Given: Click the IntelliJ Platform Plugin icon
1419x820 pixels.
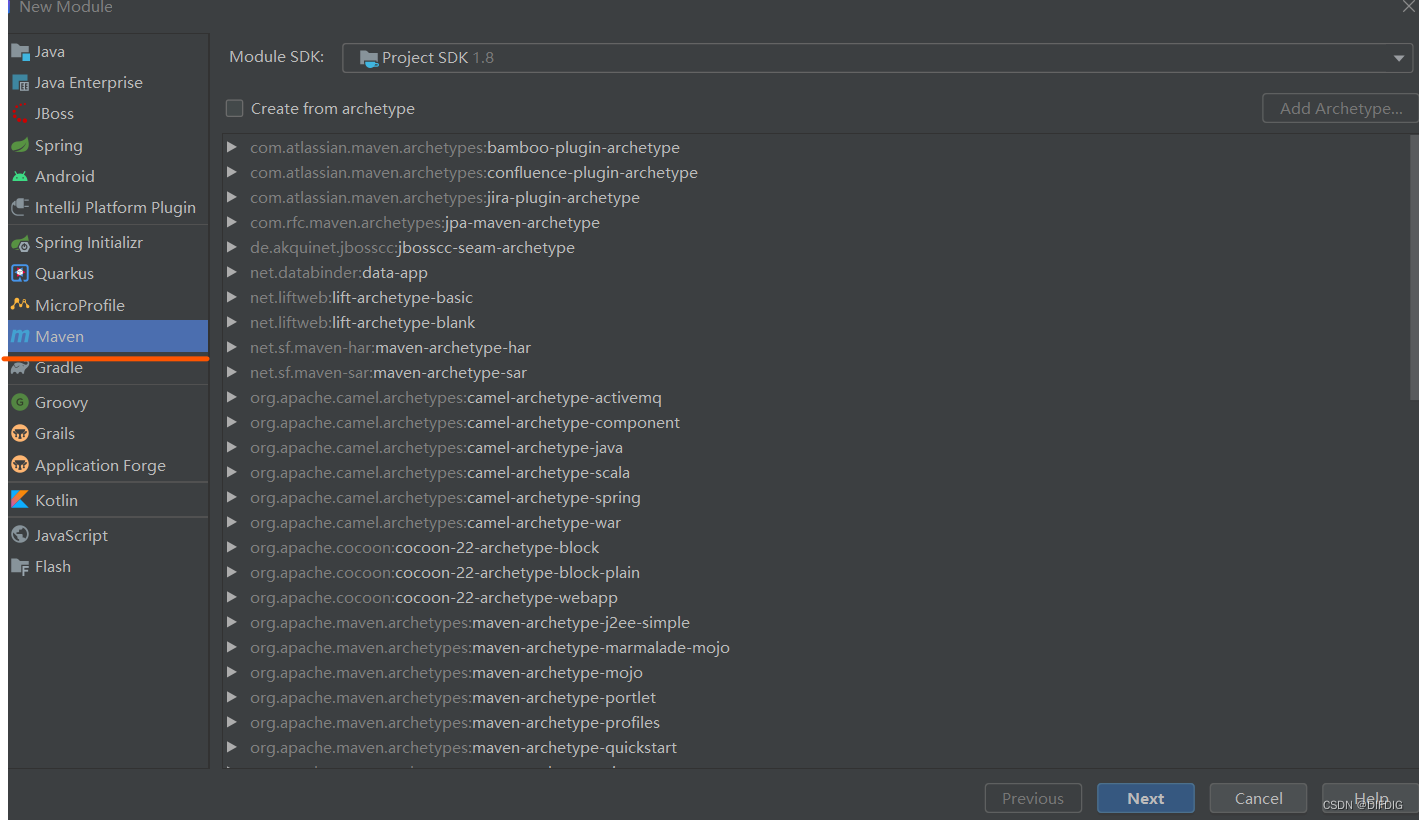Looking at the screenshot, I should pos(20,207).
